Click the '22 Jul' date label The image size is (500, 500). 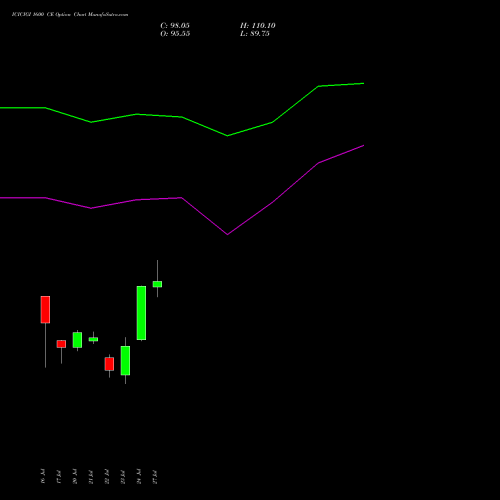[107, 476]
